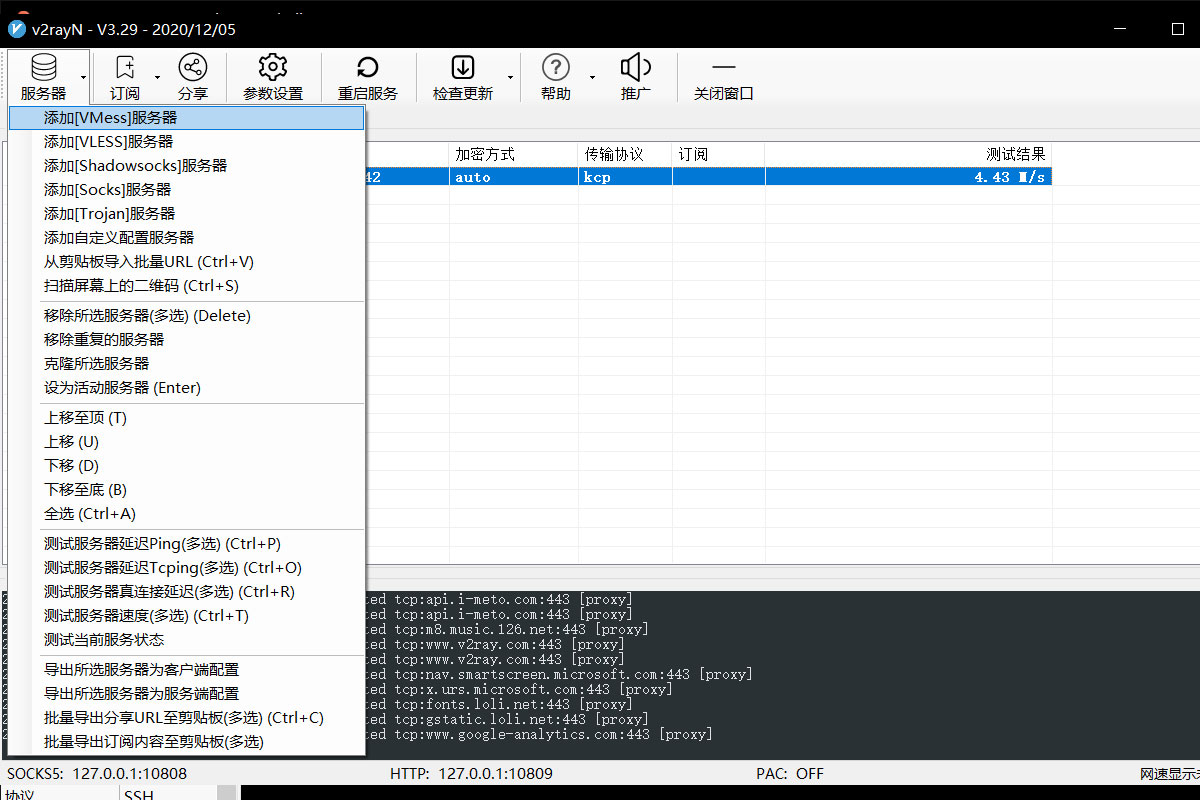
Task: Click the 传输协议 column header
Action: click(625, 154)
